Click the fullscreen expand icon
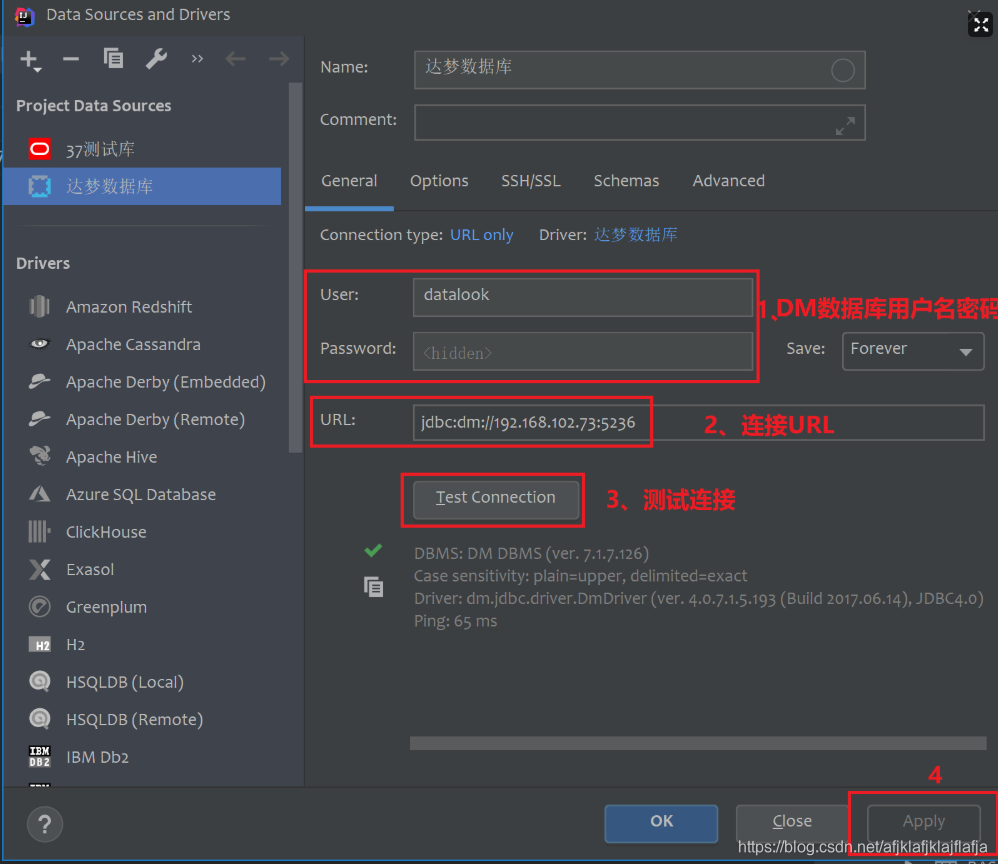Screen dimensions: 998x866 click(981, 25)
